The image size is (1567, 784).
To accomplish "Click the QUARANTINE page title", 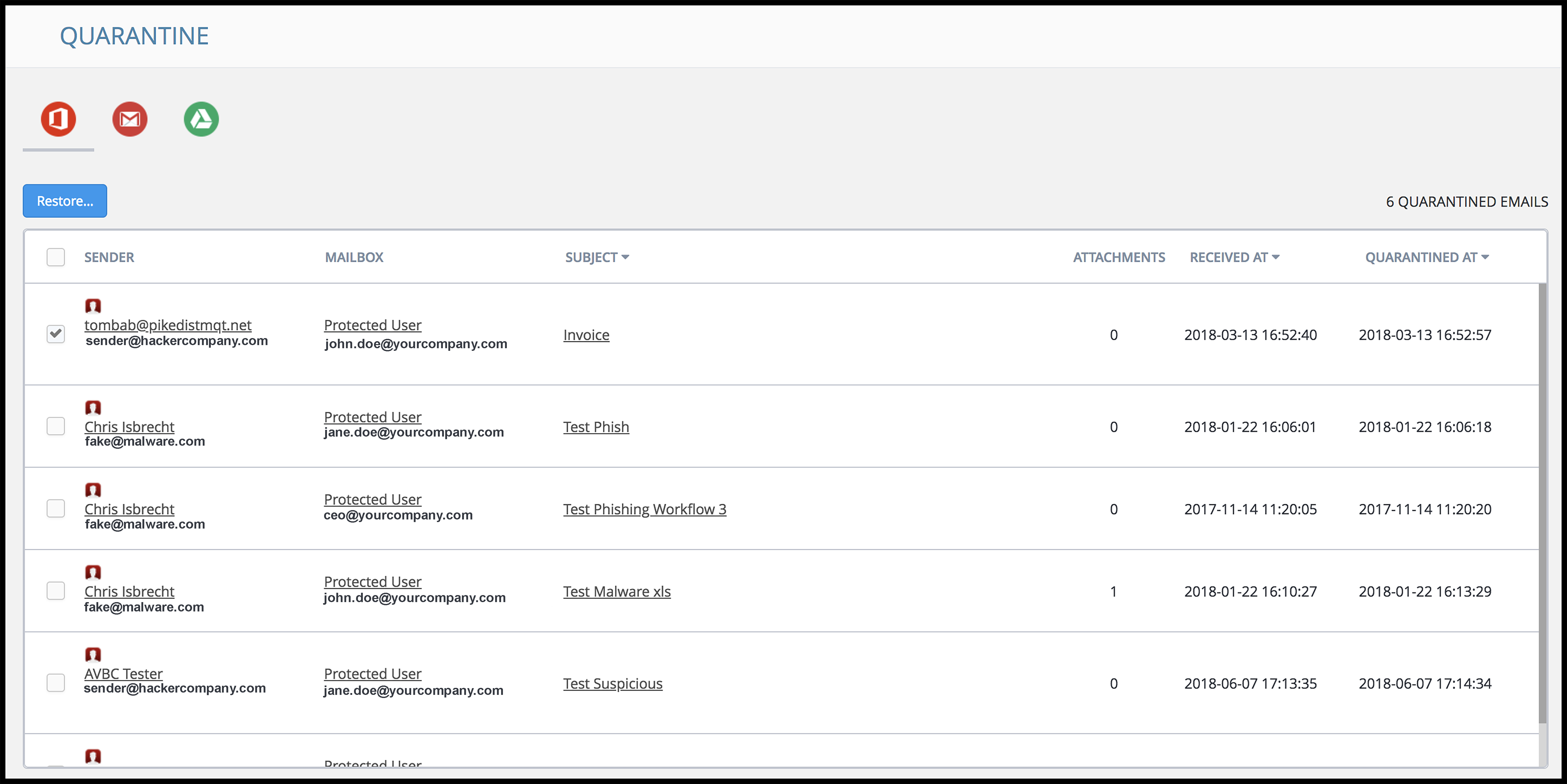I will 134,36.
